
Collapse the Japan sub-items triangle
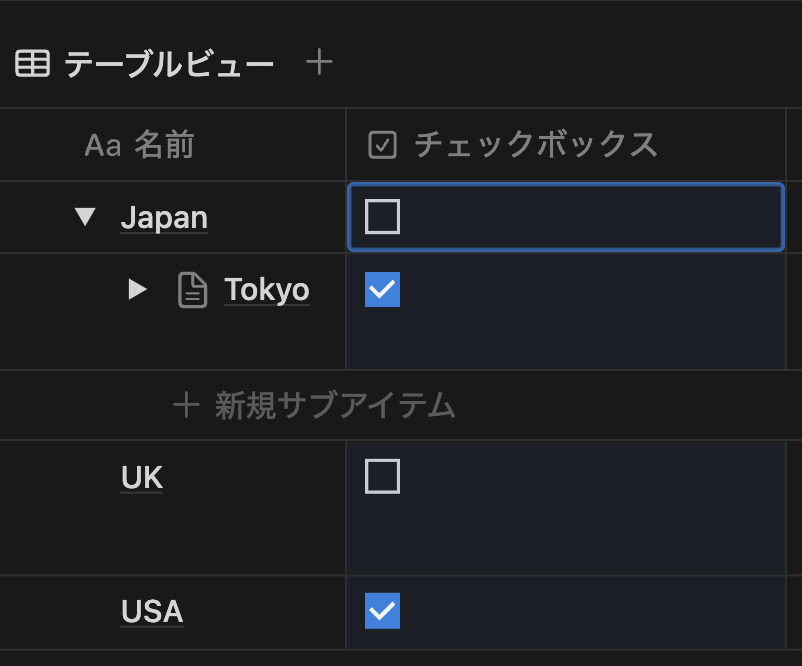[85, 217]
